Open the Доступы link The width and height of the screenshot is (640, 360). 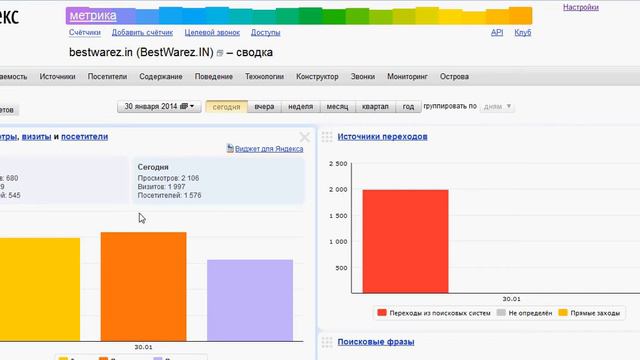click(265, 32)
